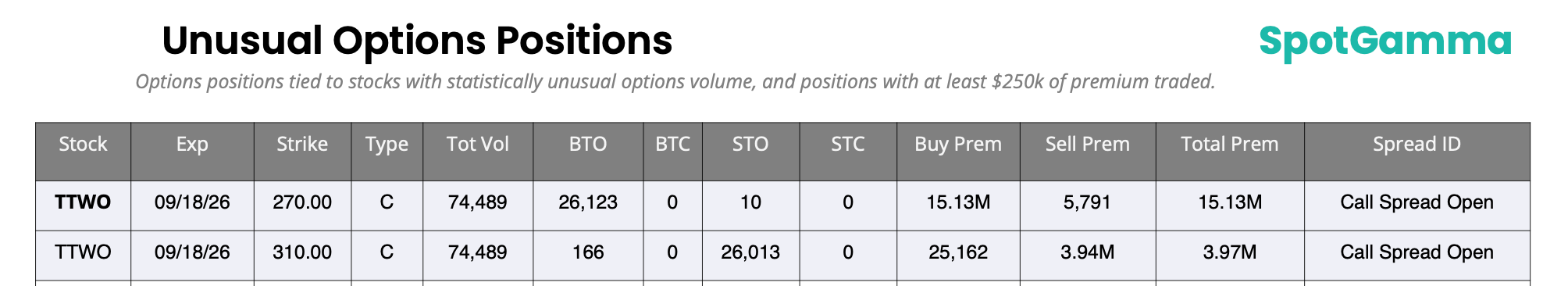
Task: Click the BTC column header
Action: pos(672,145)
